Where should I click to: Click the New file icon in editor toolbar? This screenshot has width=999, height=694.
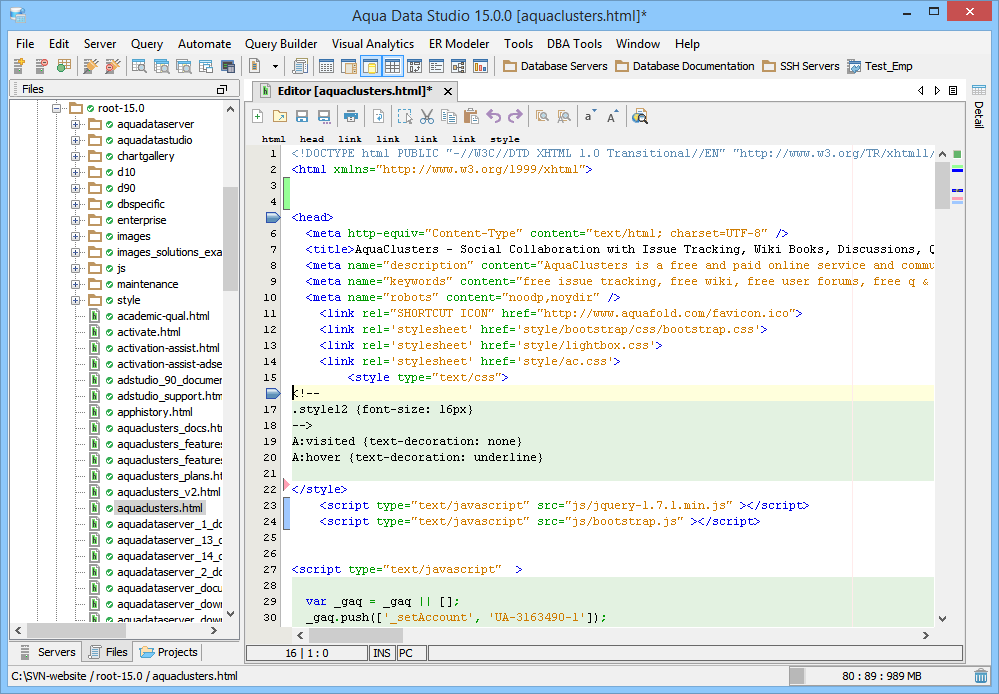point(258,117)
